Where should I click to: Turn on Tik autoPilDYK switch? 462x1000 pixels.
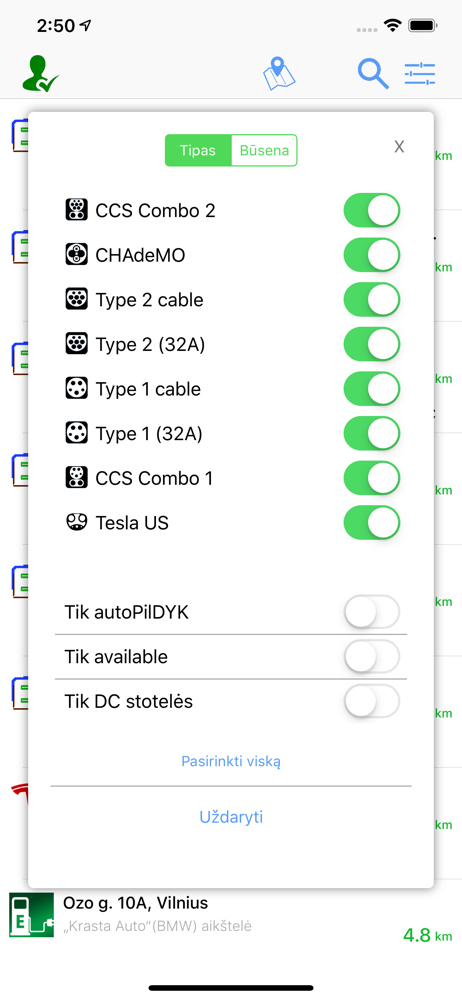[372, 612]
